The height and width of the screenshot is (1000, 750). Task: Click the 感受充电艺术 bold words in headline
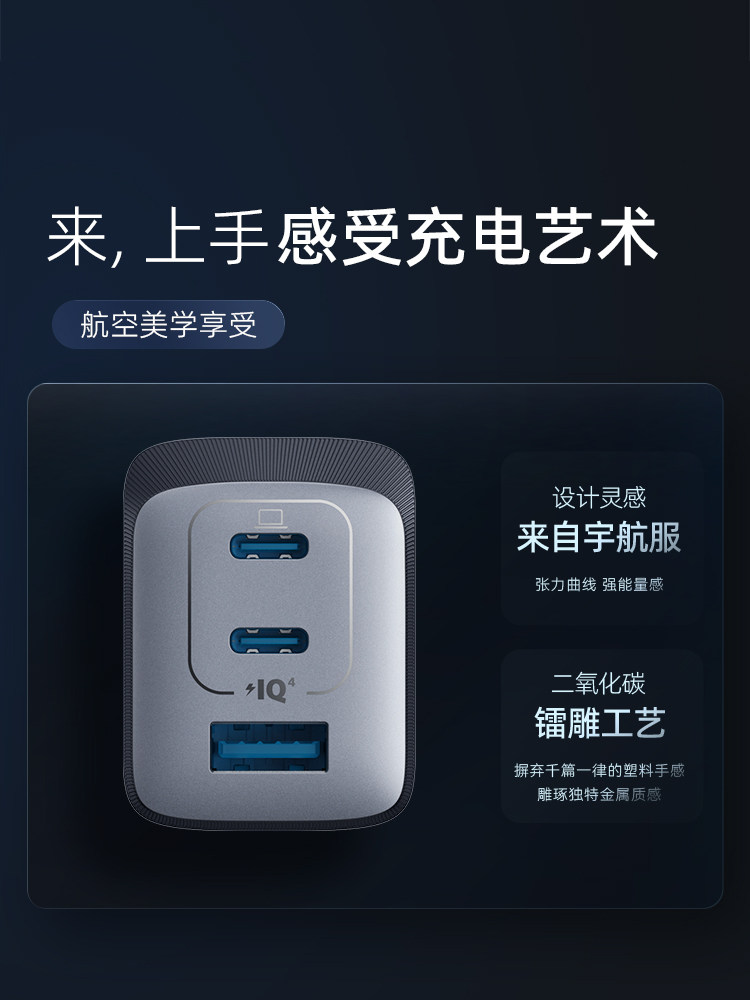pyautogui.click(x=467, y=238)
